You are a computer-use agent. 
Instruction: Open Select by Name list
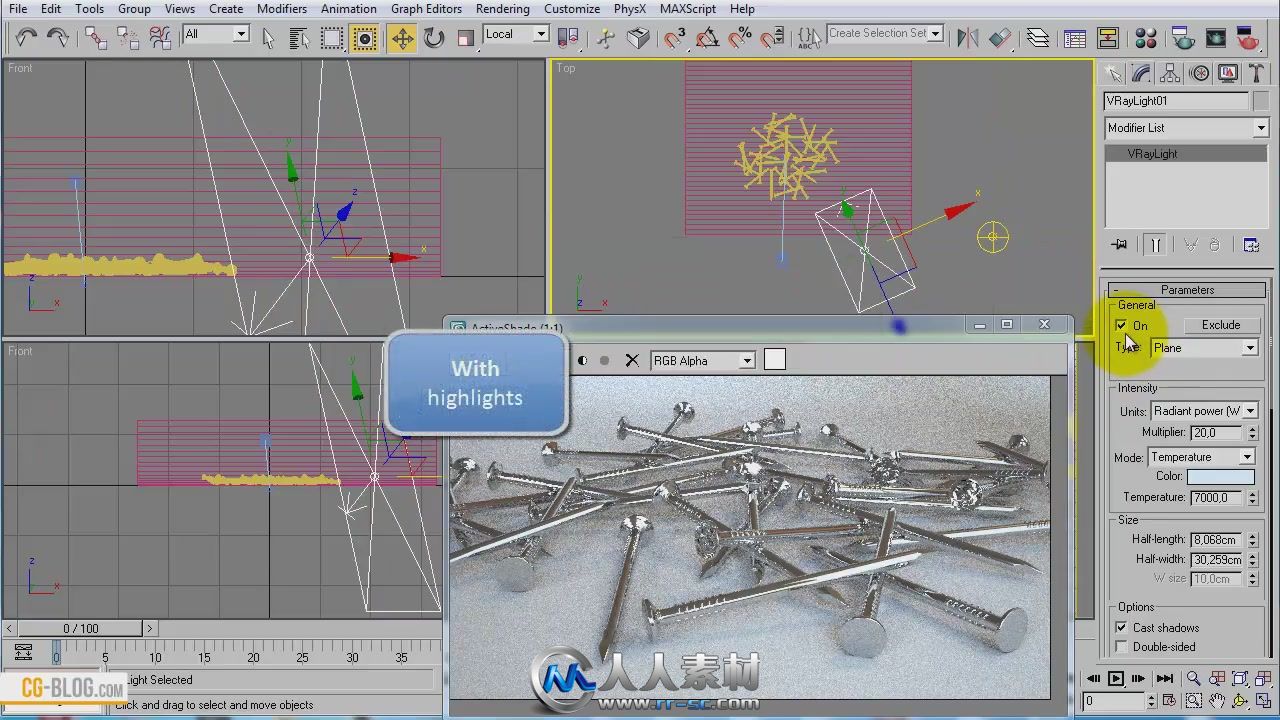pyautogui.click(x=300, y=38)
